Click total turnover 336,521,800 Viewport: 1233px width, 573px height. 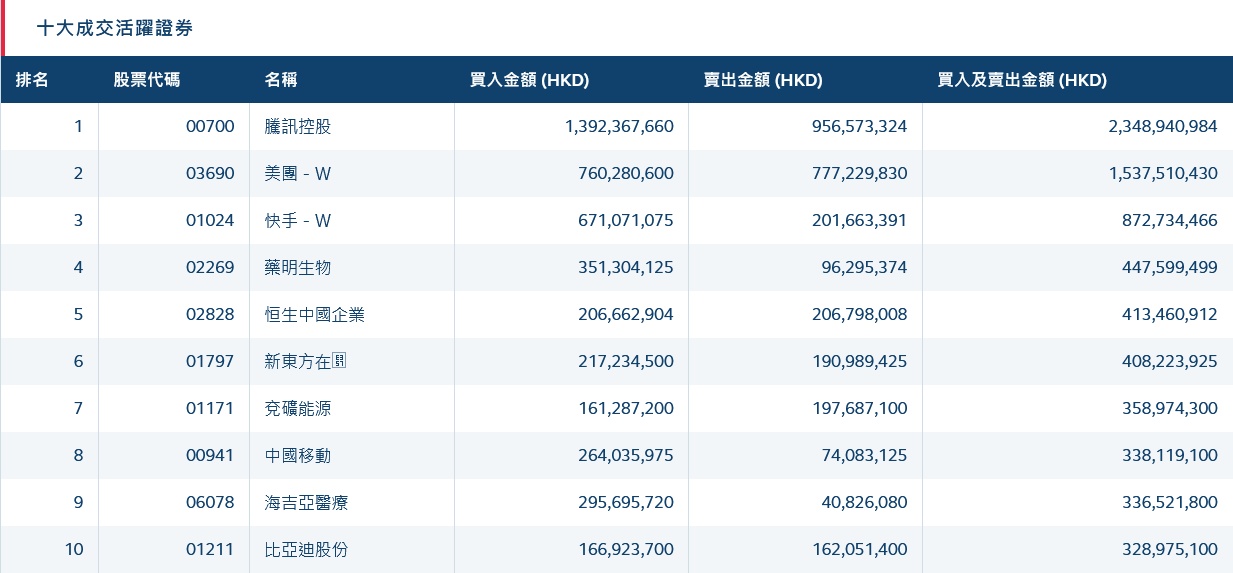tap(1170, 503)
